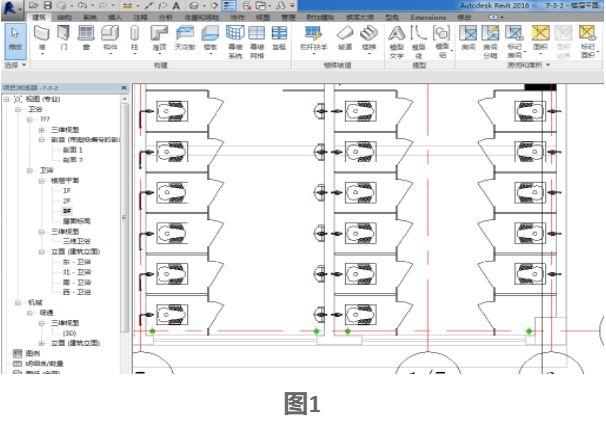The width and height of the screenshot is (606, 421).
Task: Switch to the 建筑 Architecture ribbon tab
Action: (39, 17)
